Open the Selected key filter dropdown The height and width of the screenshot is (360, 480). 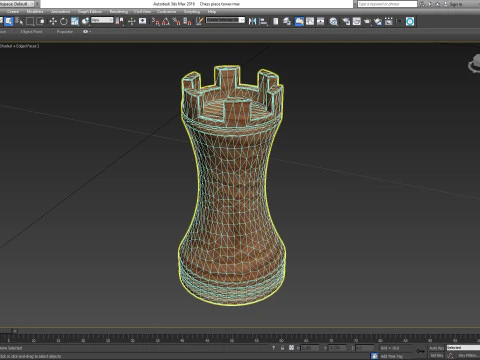pos(463,348)
